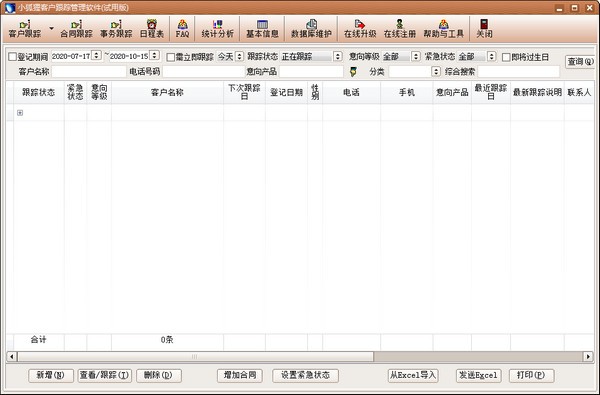Screen dimensions: 600x395
Task: Sort by 客户名称 column header
Action: click(x=167, y=92)
